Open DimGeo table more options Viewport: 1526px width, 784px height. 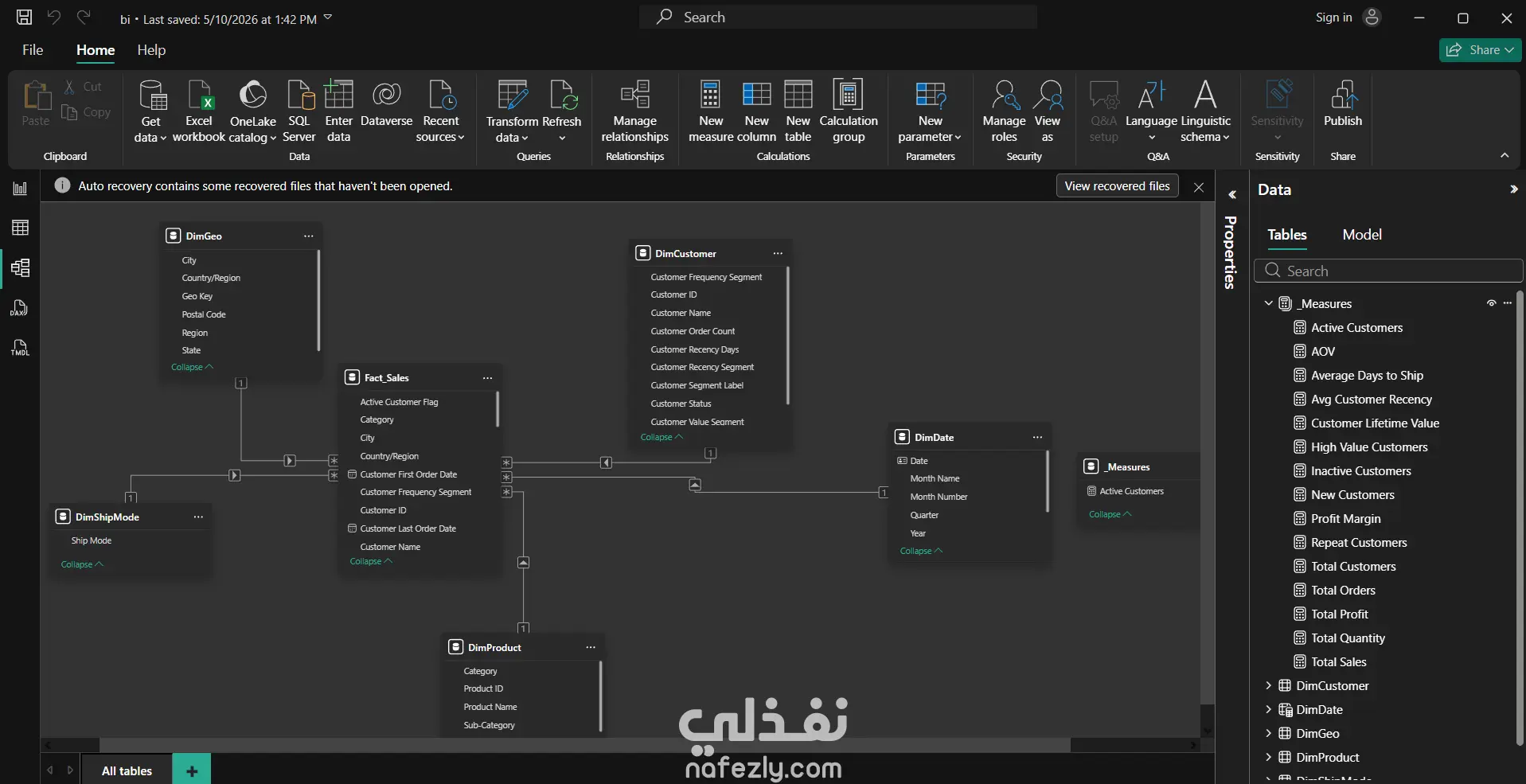(308, 236)
